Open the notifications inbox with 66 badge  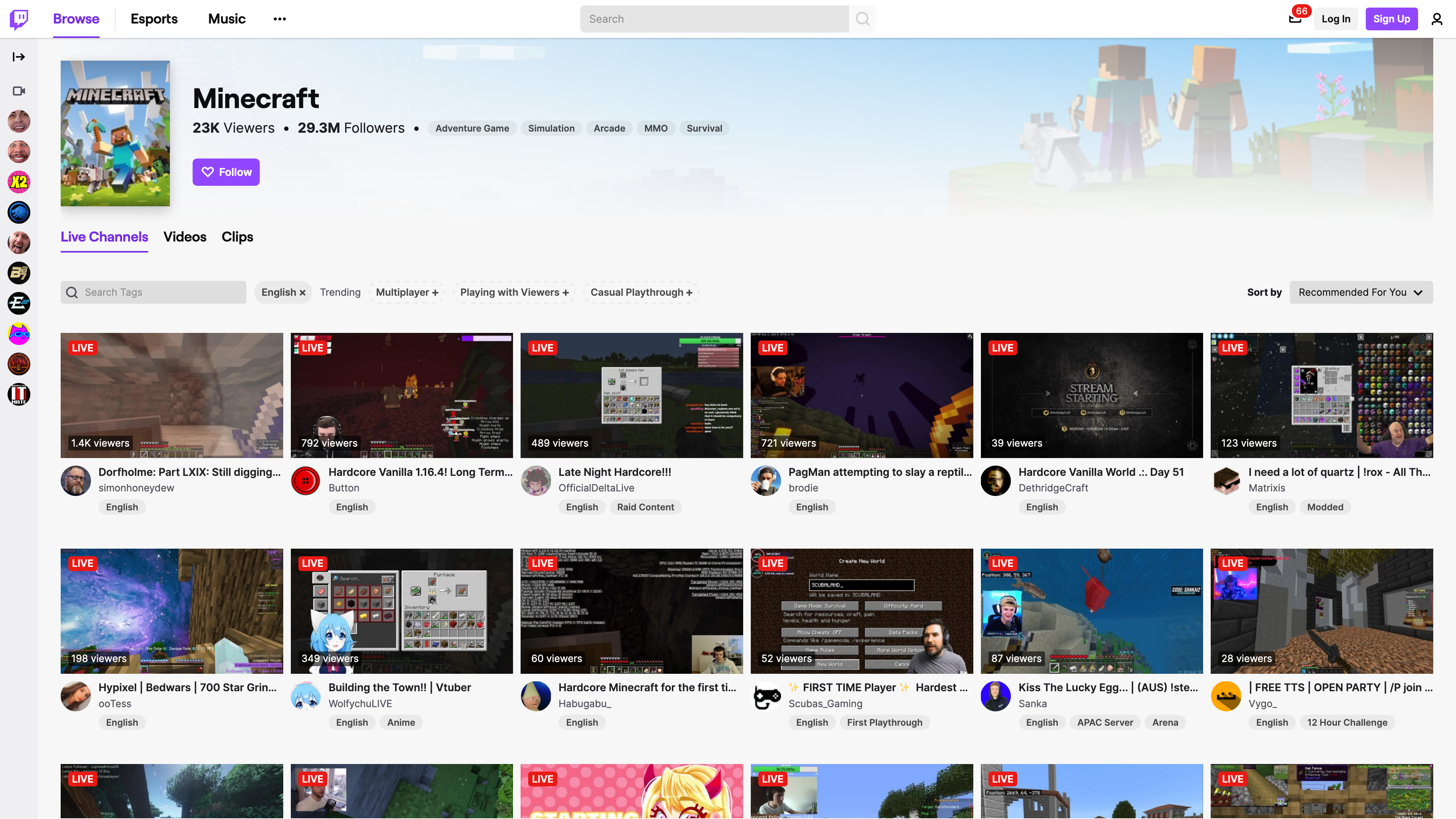tap(1295, 19)
